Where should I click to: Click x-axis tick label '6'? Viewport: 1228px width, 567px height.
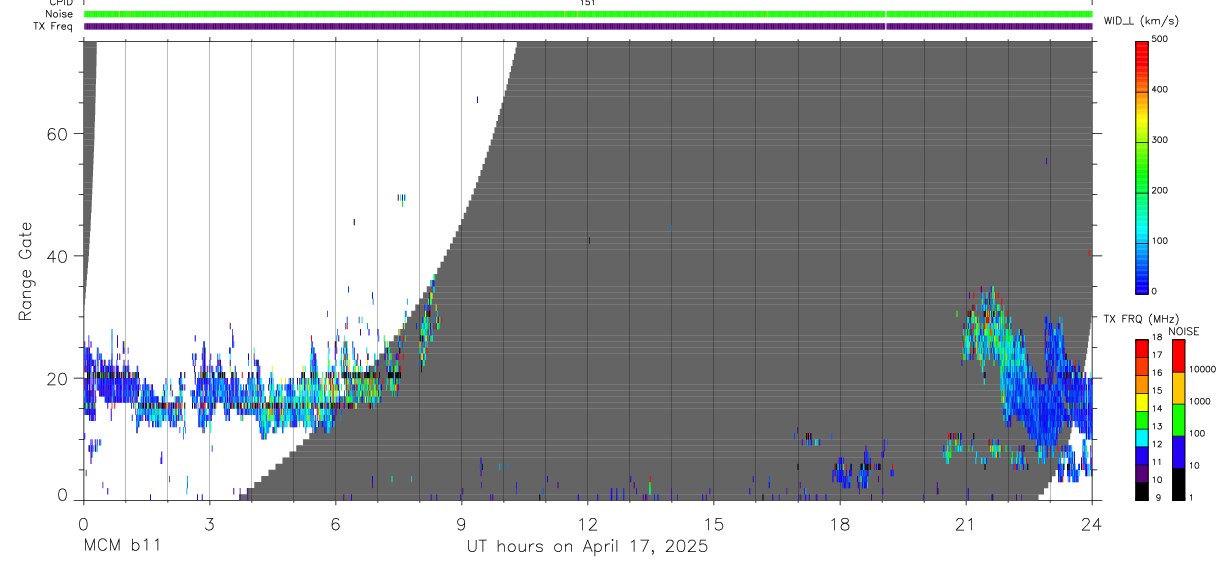click(335, 524)
